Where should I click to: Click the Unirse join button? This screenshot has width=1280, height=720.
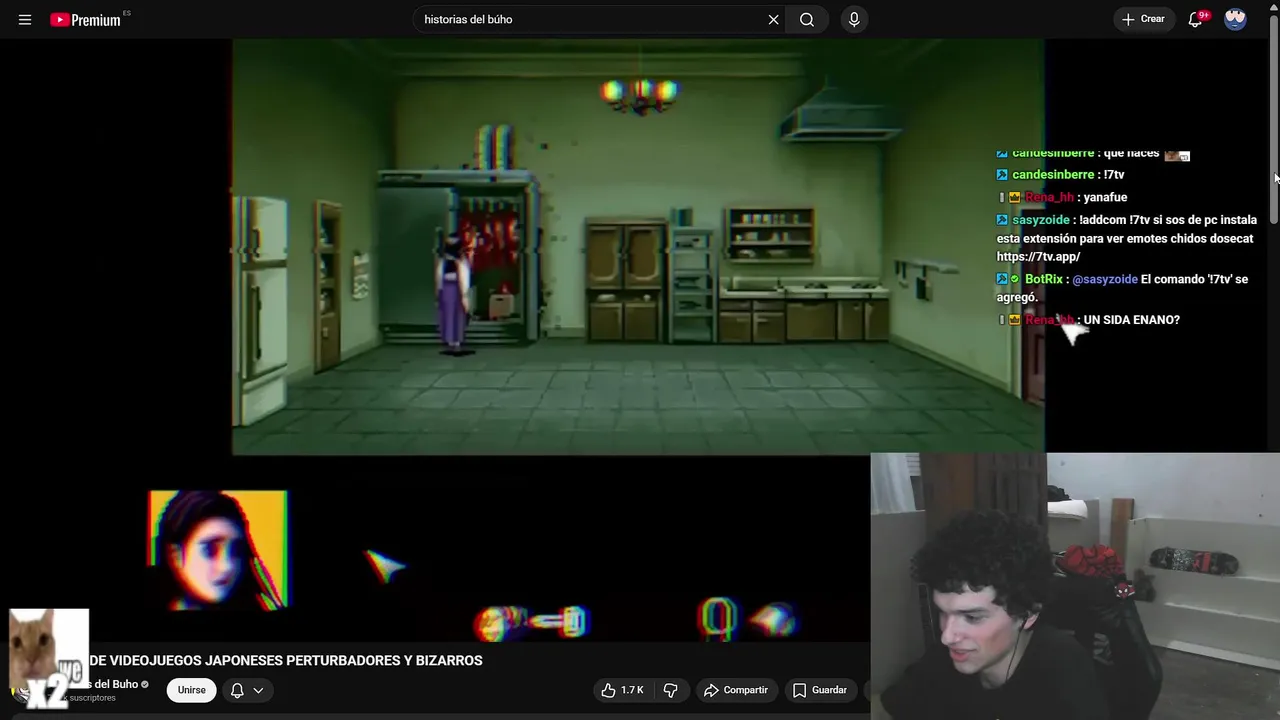pyautogui.click(x=191, y=690)
